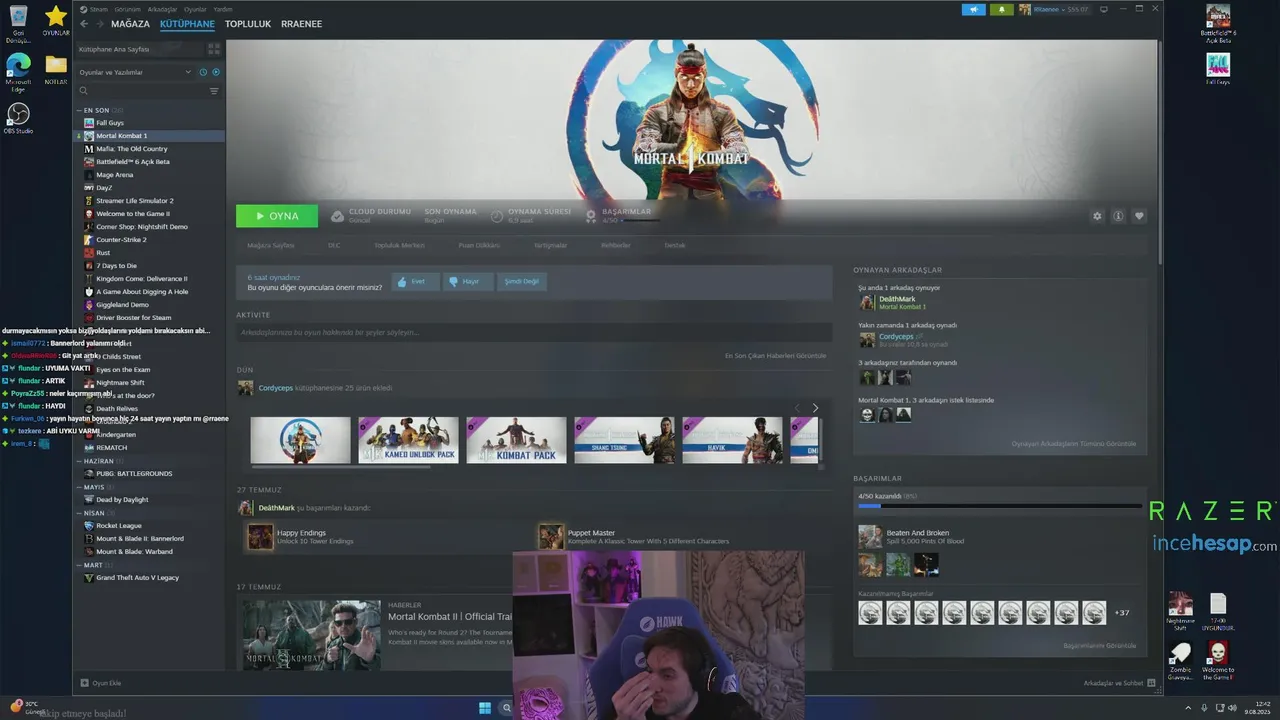Viewport: 1280px width, 720px height.
Task: Click the library search magnifier icon
Action: 84,91
